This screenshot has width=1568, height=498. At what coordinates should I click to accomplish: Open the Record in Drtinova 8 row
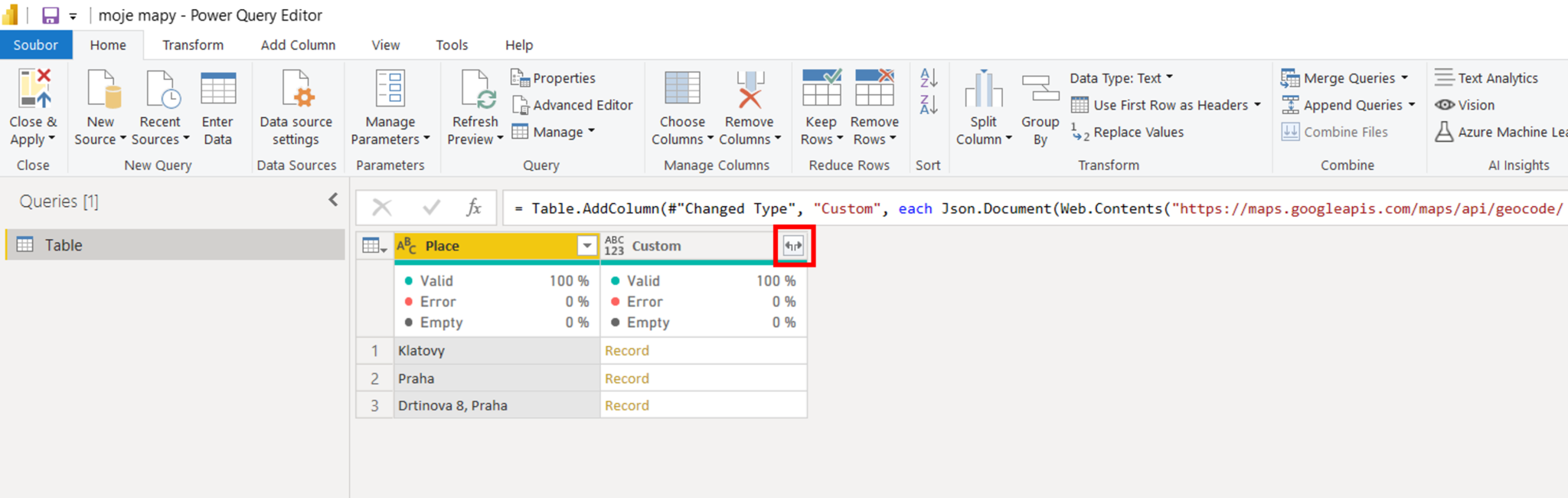[627, 405]
